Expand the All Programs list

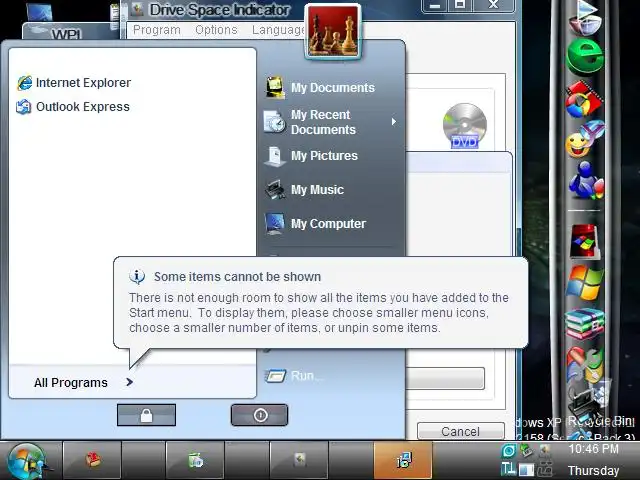point(84,382)
